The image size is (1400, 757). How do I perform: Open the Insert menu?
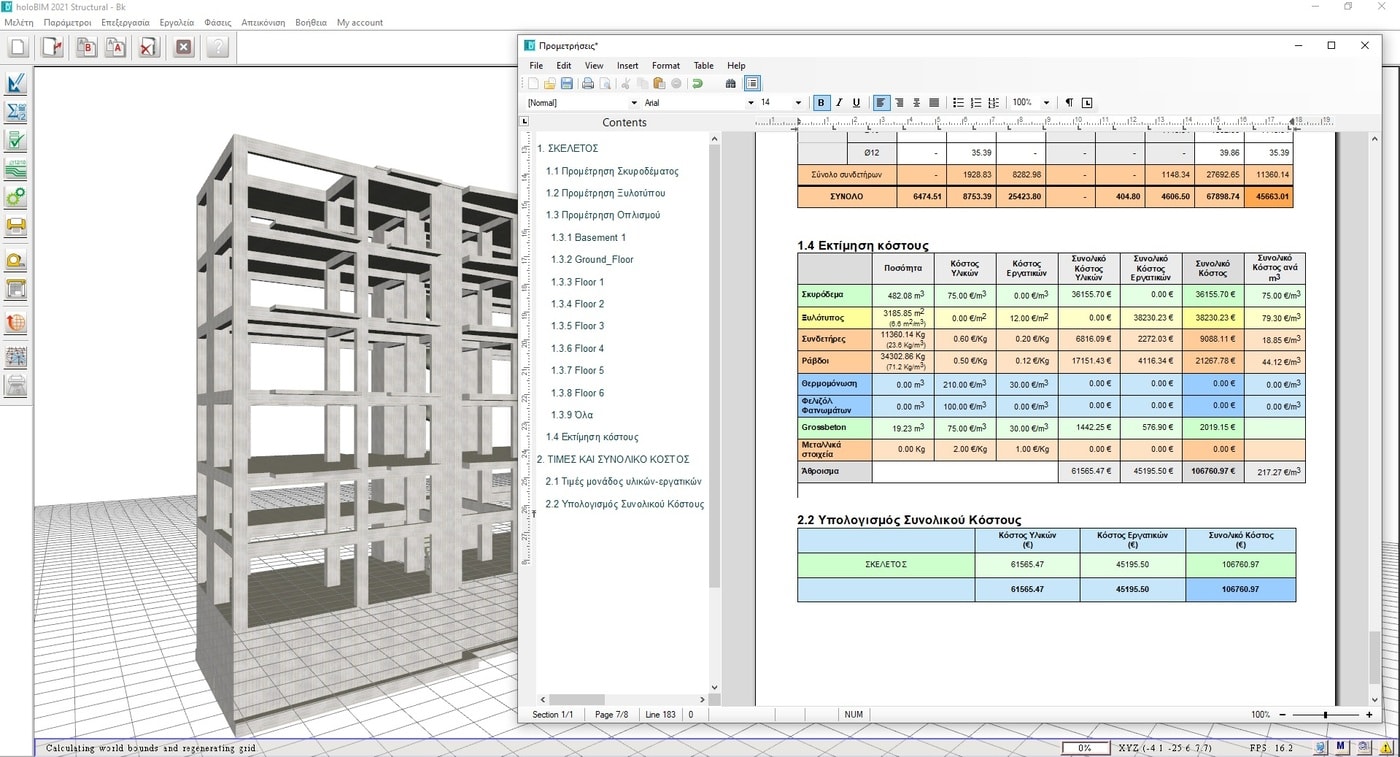pyautogui.click(x=627, y=66)
